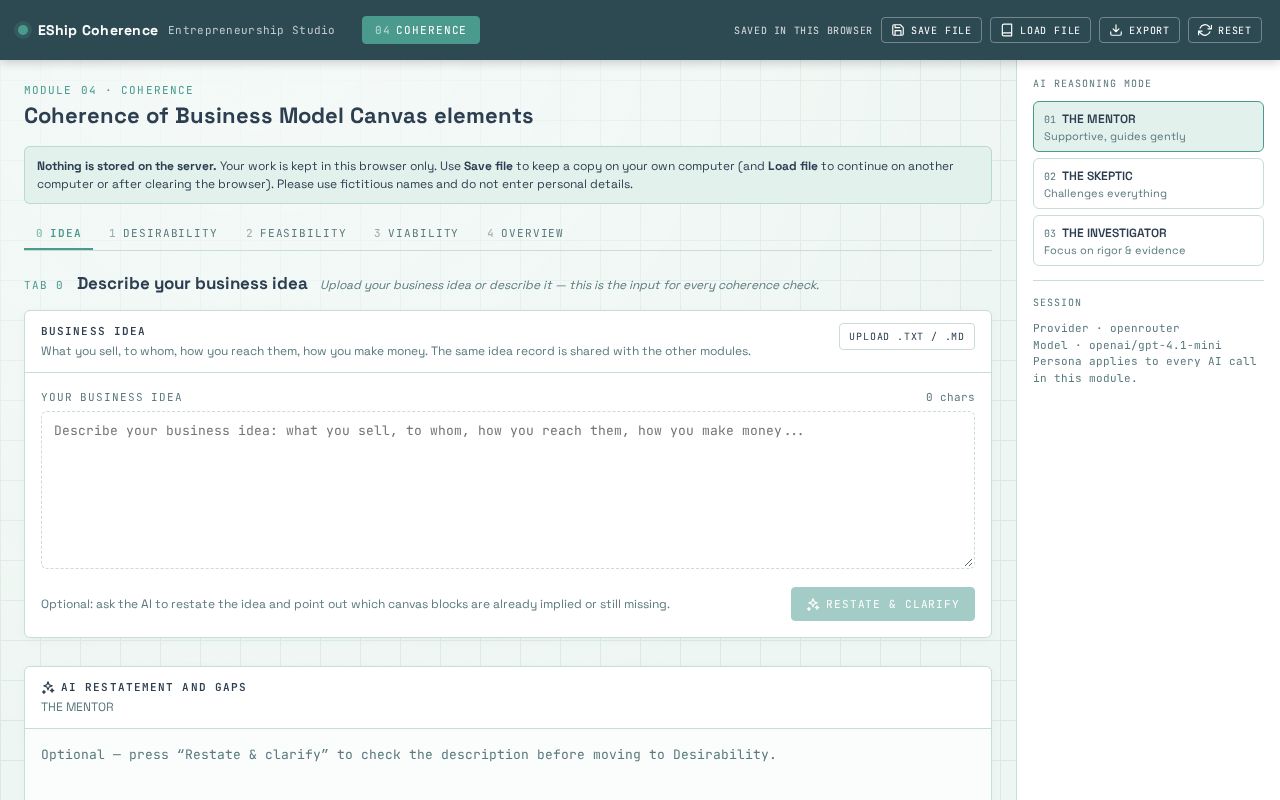Click the 0 chars counter
The width and height of the screenshot is (1280, 800).
point(950,397)
